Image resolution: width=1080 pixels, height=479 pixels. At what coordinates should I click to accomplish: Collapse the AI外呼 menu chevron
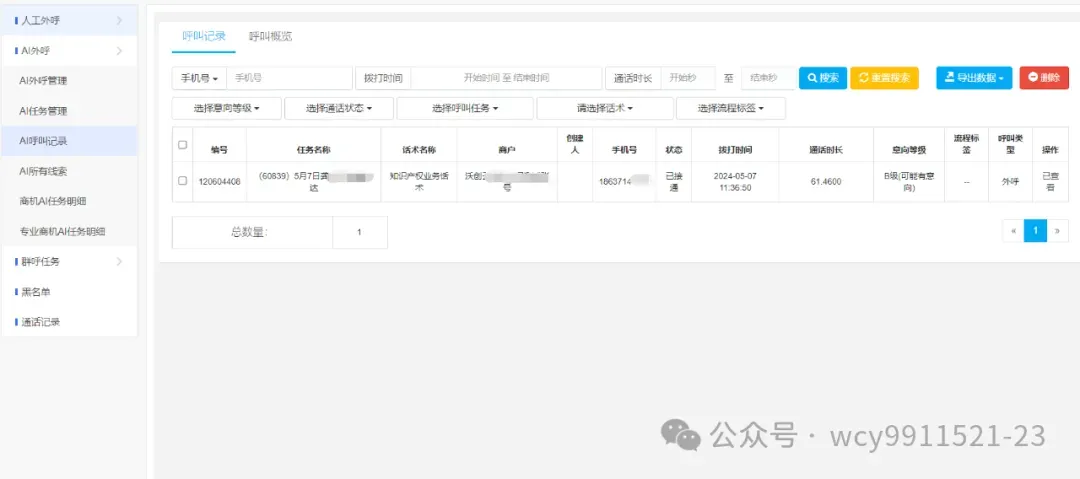click(x=119, y=51)
